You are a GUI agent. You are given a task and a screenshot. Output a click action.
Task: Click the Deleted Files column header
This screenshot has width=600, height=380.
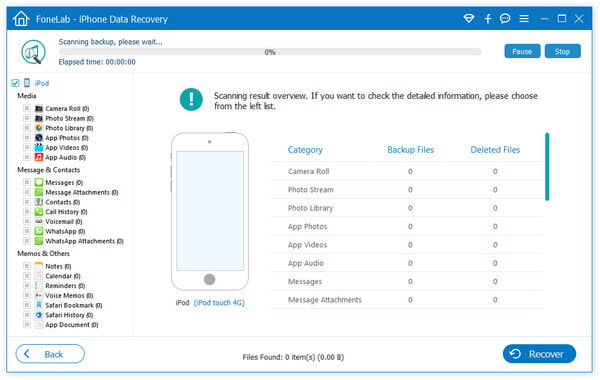coord(495,150)
